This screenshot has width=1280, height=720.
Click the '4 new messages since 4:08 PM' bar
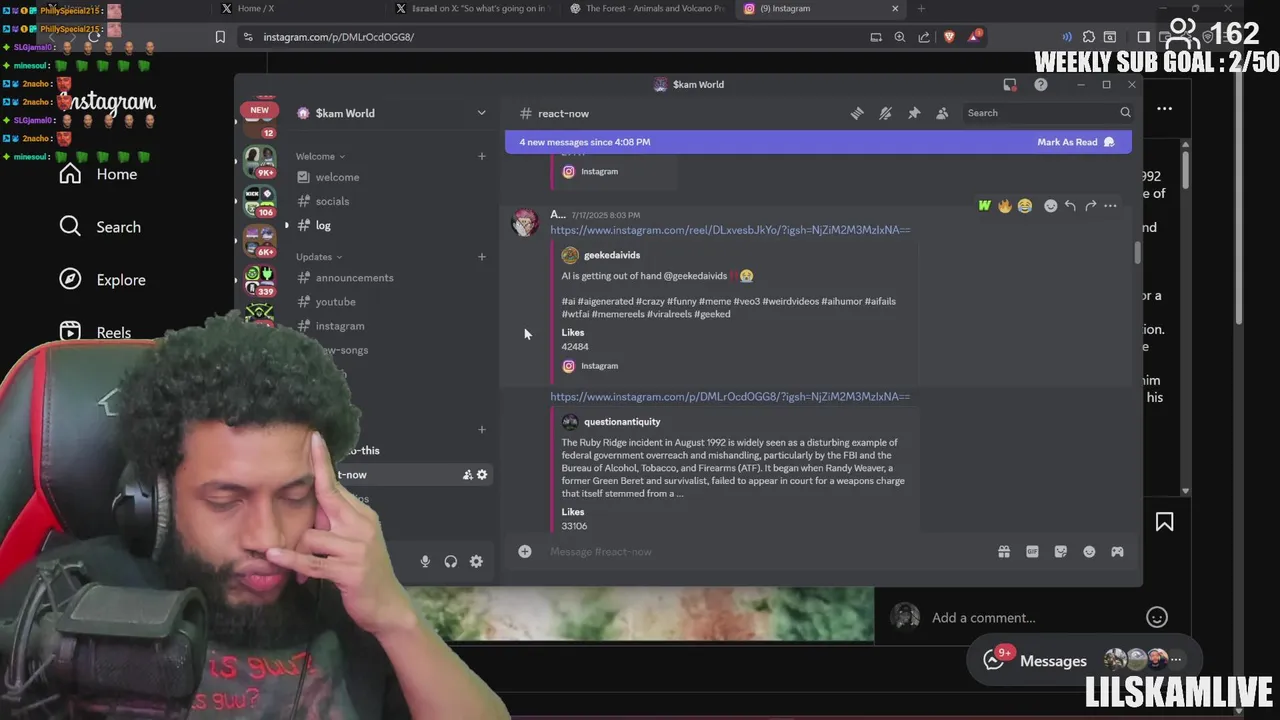(818, 142)
